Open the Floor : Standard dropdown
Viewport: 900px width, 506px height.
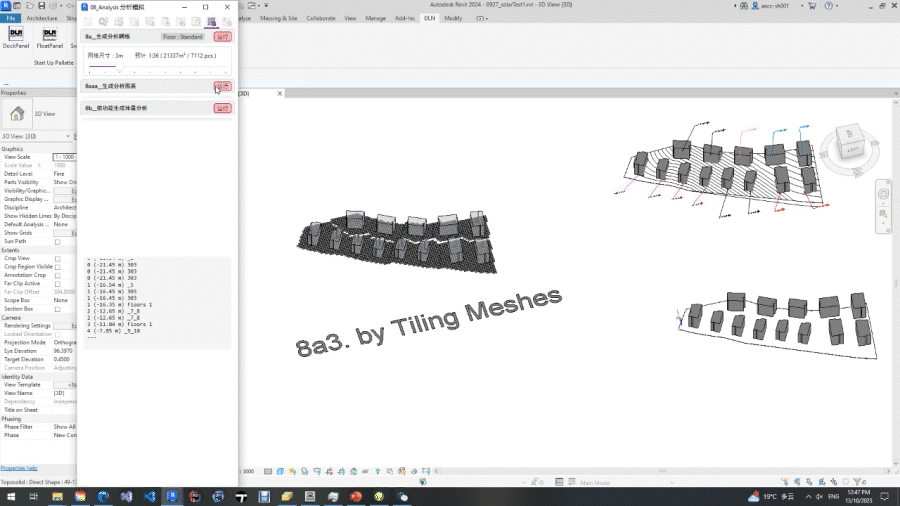click(183, 37)
